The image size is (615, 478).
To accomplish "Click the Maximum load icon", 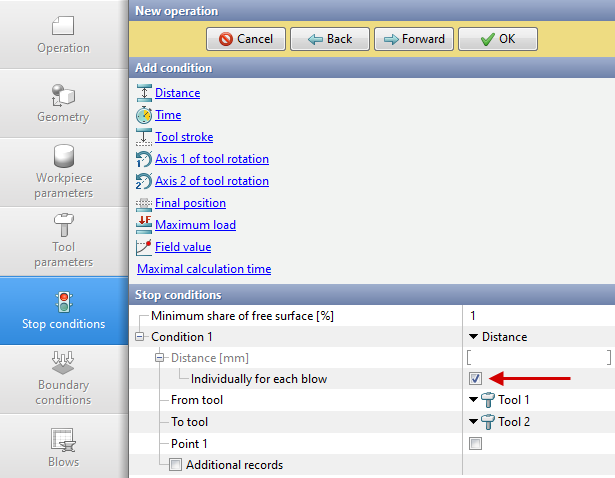I will tap(144, 225).
